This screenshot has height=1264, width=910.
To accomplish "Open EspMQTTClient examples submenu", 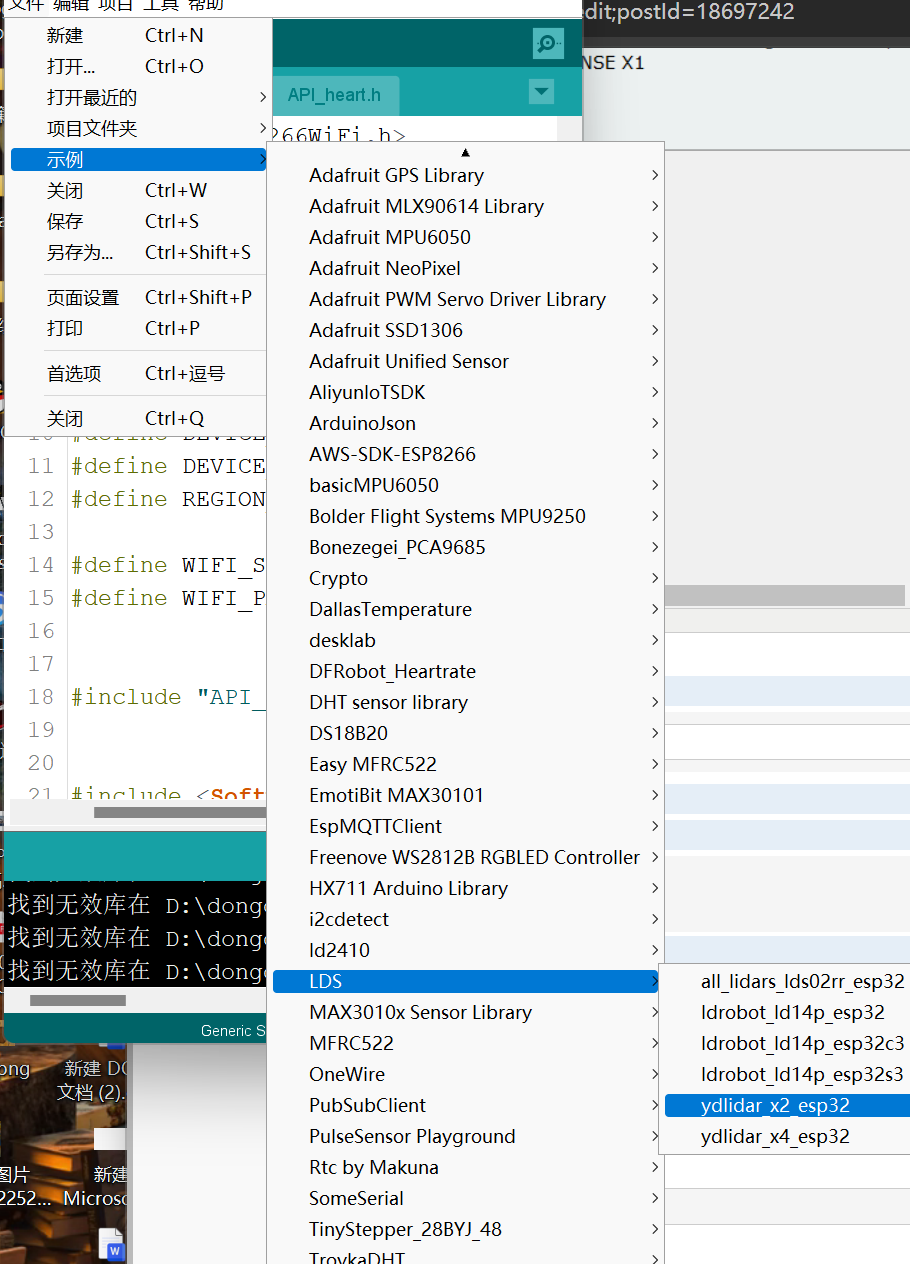I will tap(465, 827).
